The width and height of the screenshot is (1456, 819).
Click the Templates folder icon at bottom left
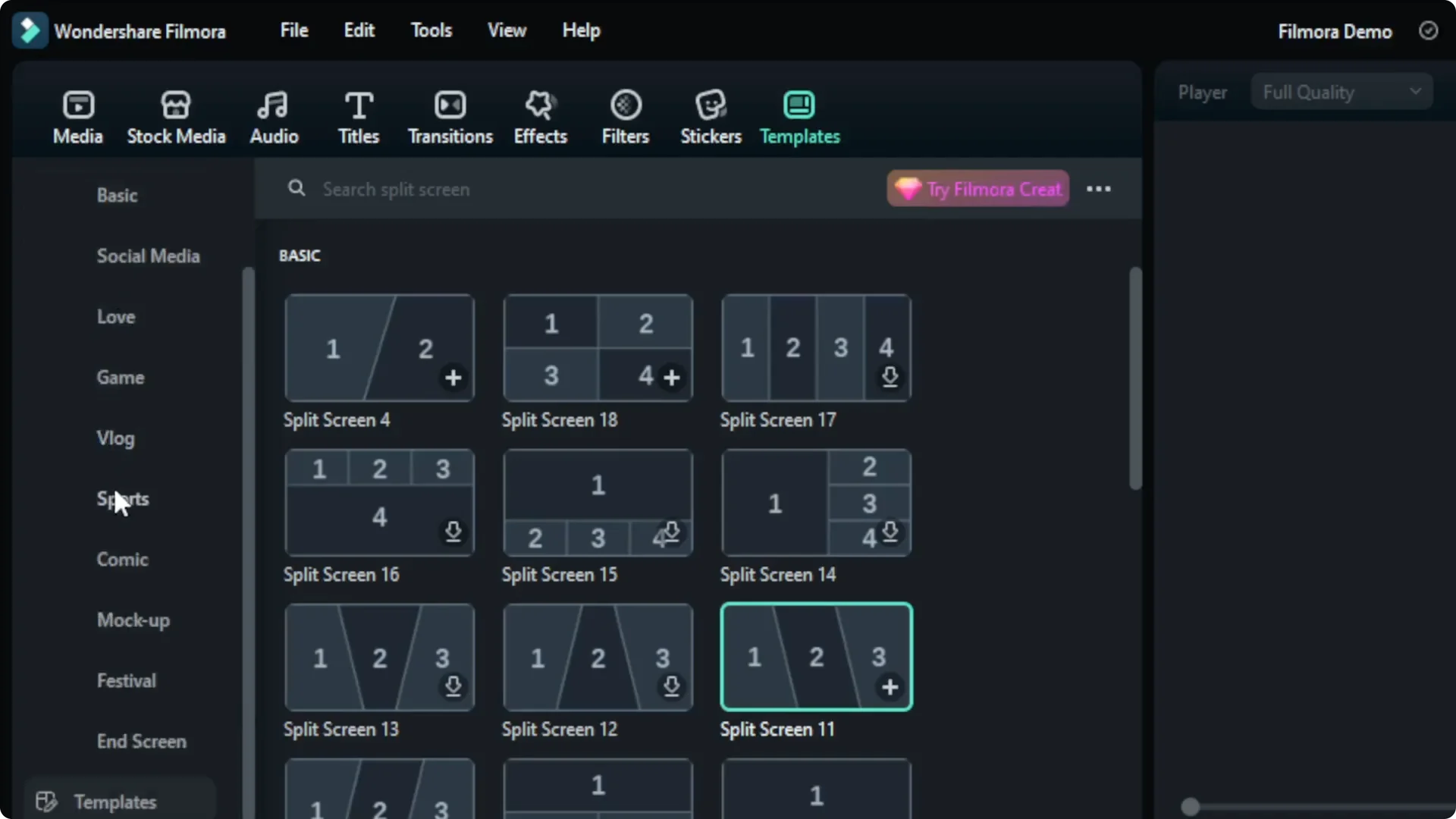click(46, 802)
